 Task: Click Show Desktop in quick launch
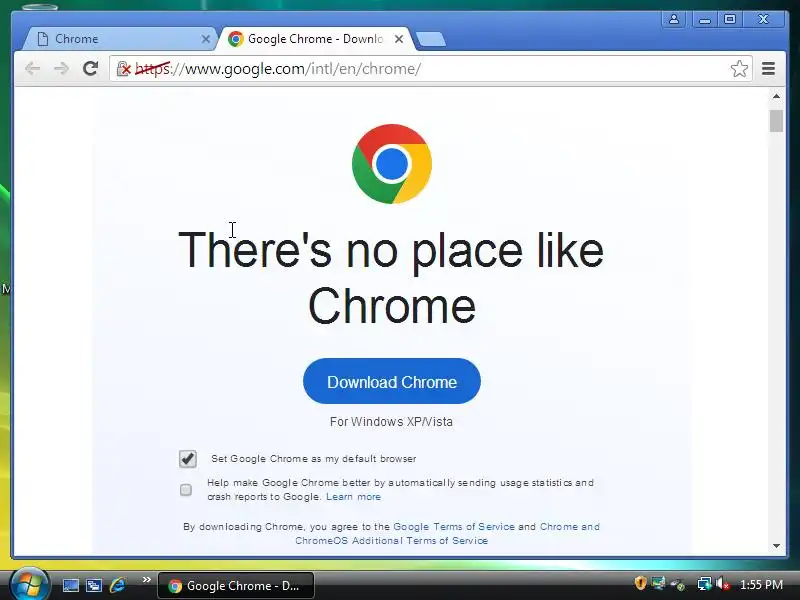click(71, 585)
